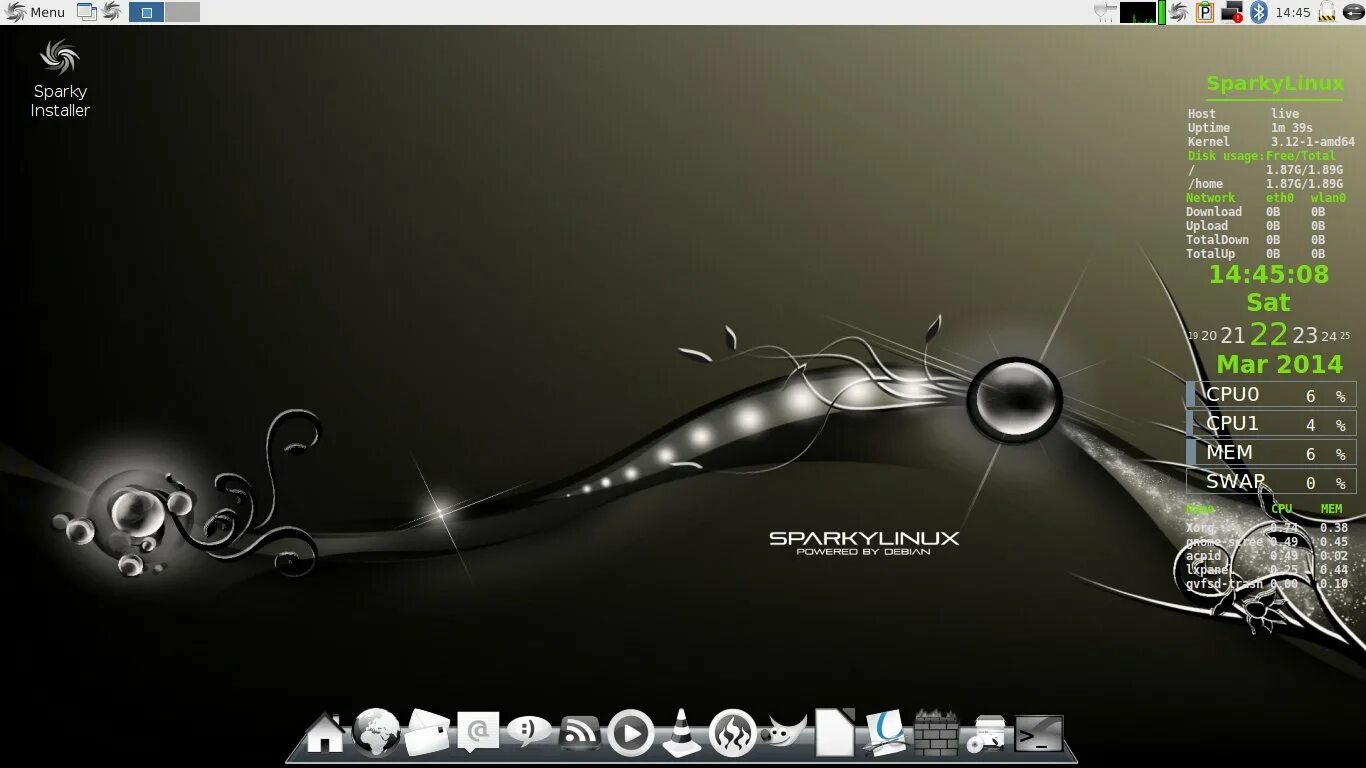Image resolution: width=1366 pixels, height=768 pixels.
Task: Switch to the first workspace (blue)
Action: [x=146, y=12]
